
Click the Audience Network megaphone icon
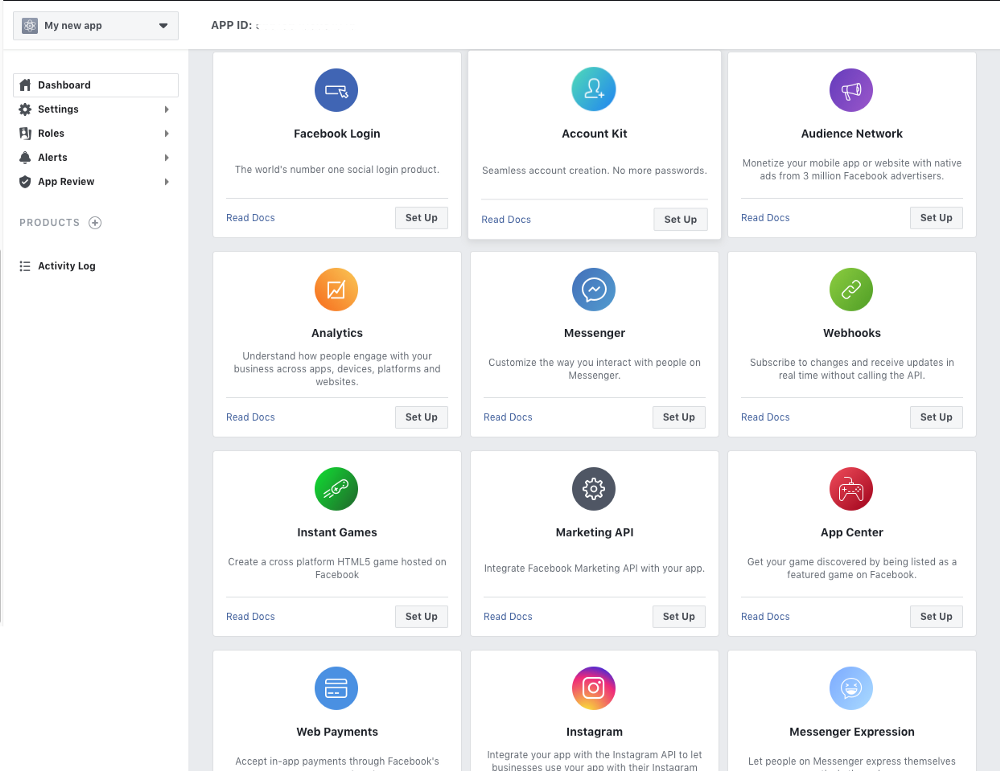click(x=851, y=90)
